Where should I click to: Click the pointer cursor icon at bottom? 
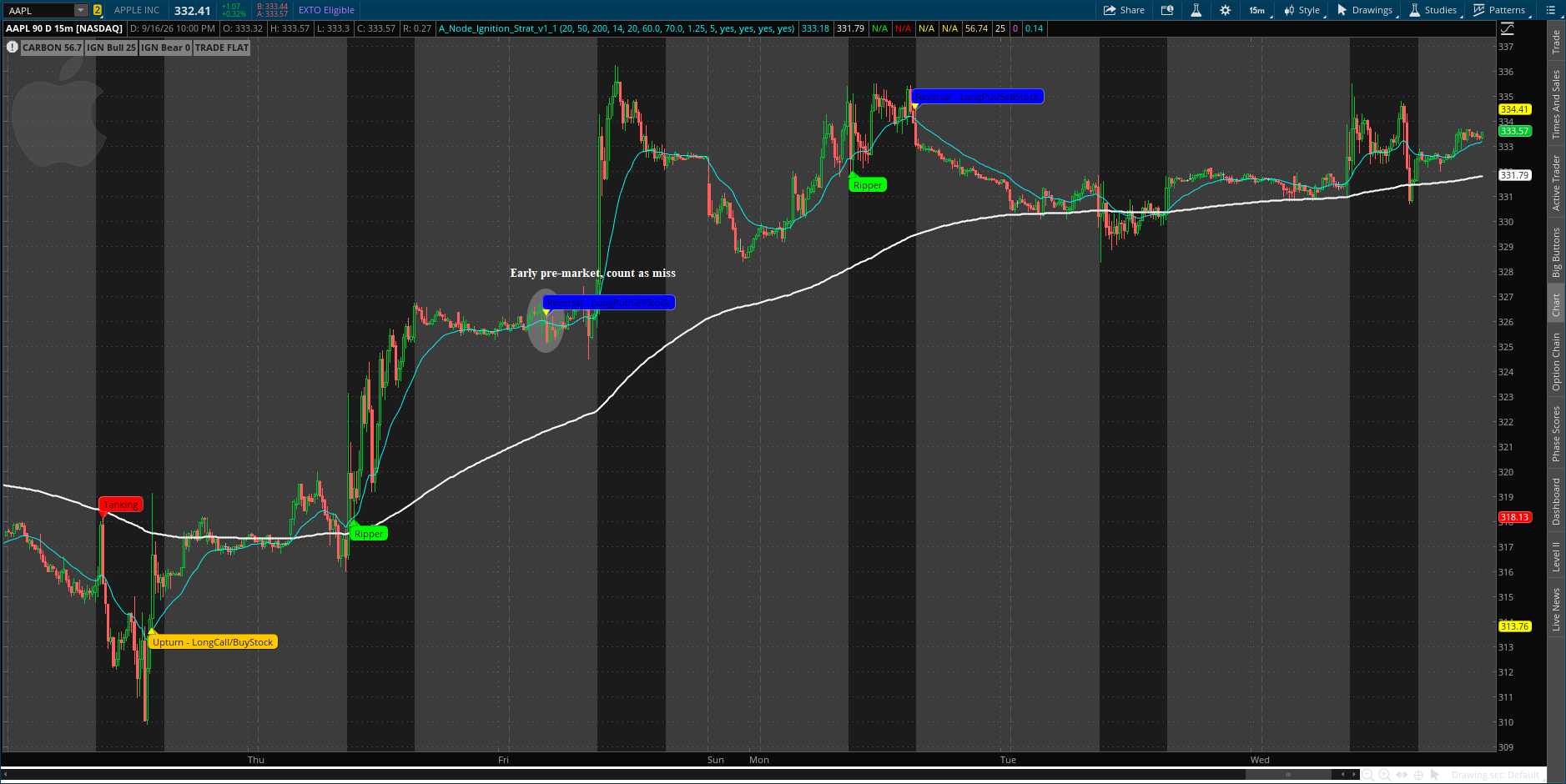click(x=1435, y=775)
